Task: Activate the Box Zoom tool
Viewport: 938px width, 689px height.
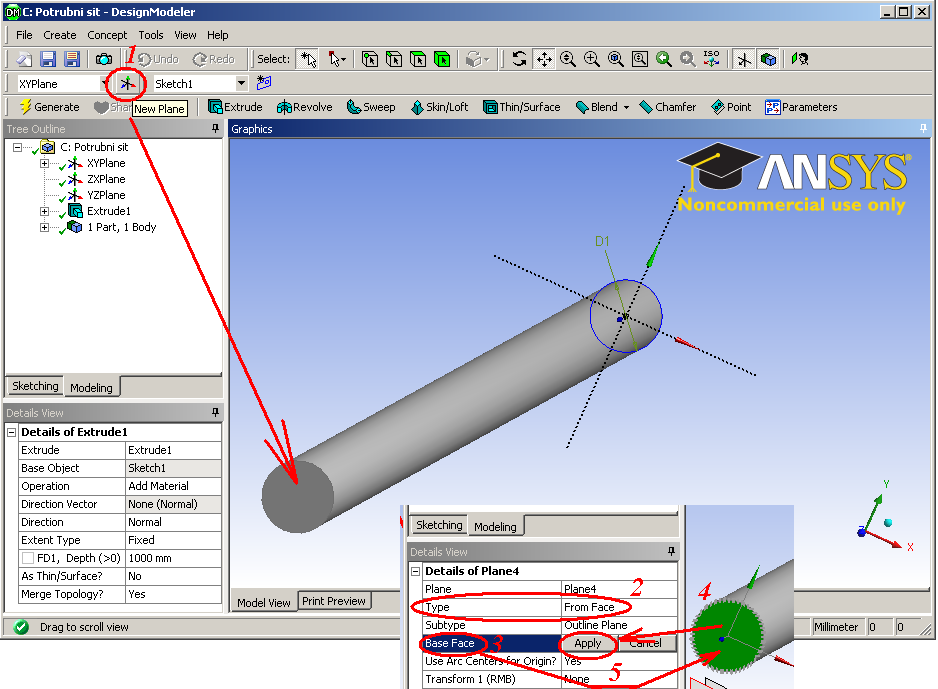Action: tap(592, 59)
